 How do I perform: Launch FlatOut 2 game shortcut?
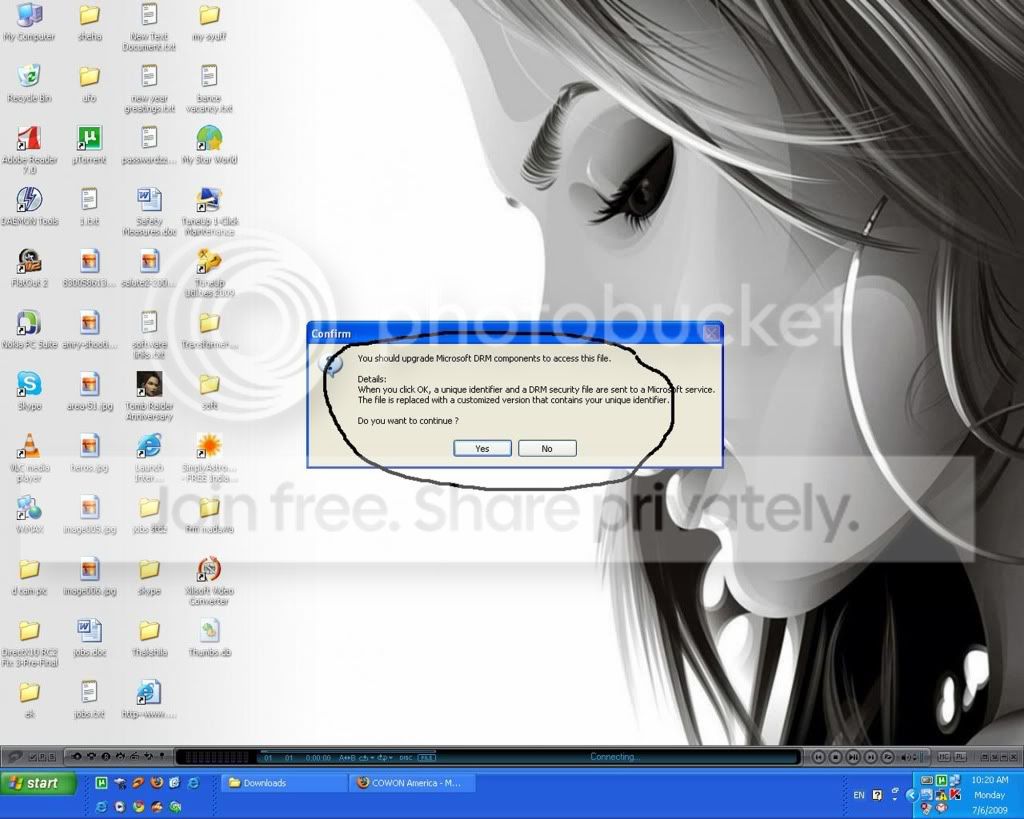tap(29, 268)
